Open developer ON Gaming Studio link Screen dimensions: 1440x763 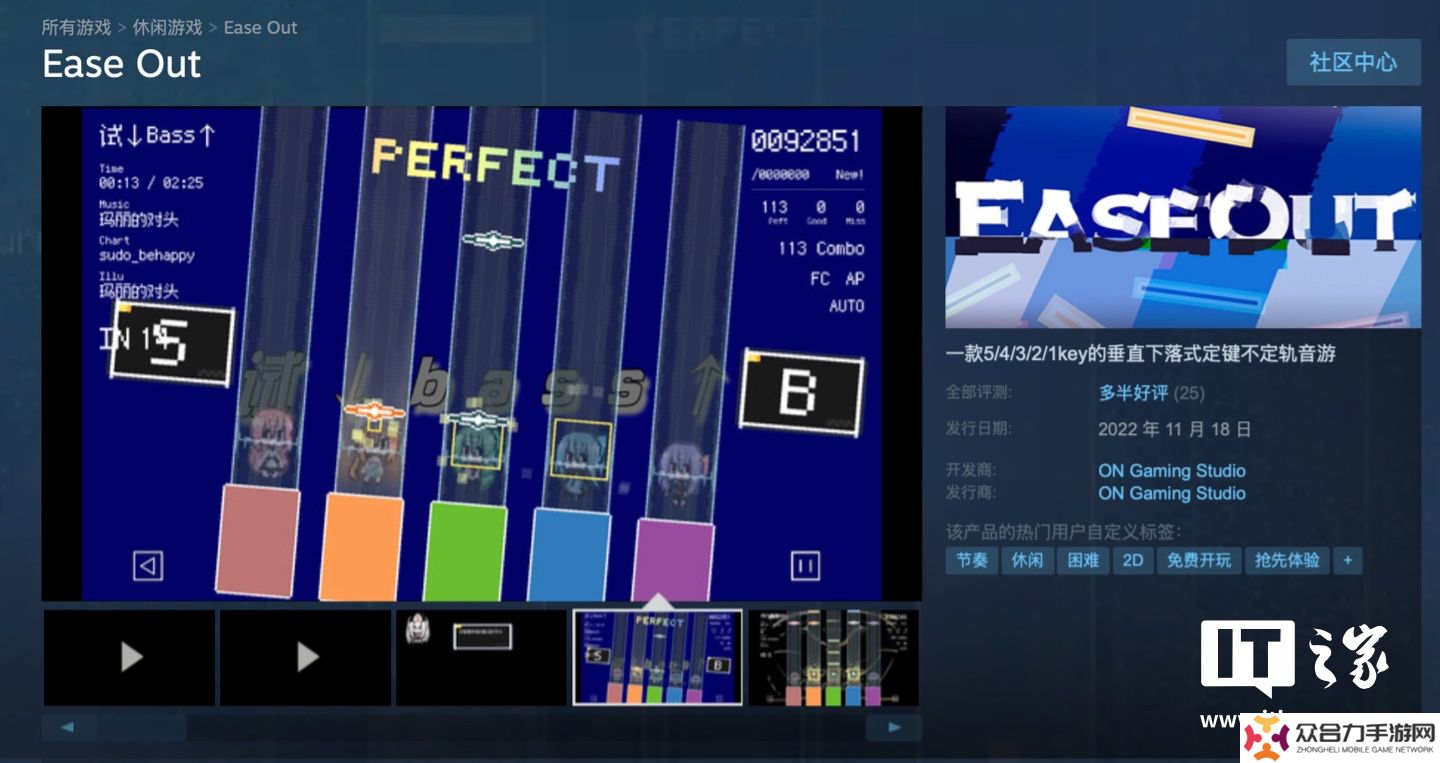[1172, 470]
